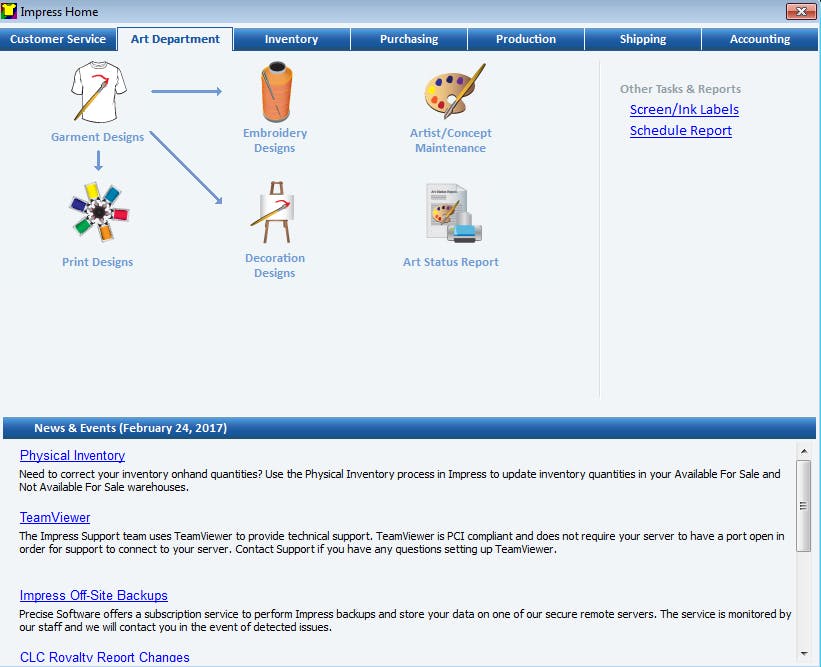This screenshot has width=821, height=667.
Task: Click the news panel scroll up arrow
Action: [x=804, y=451]
